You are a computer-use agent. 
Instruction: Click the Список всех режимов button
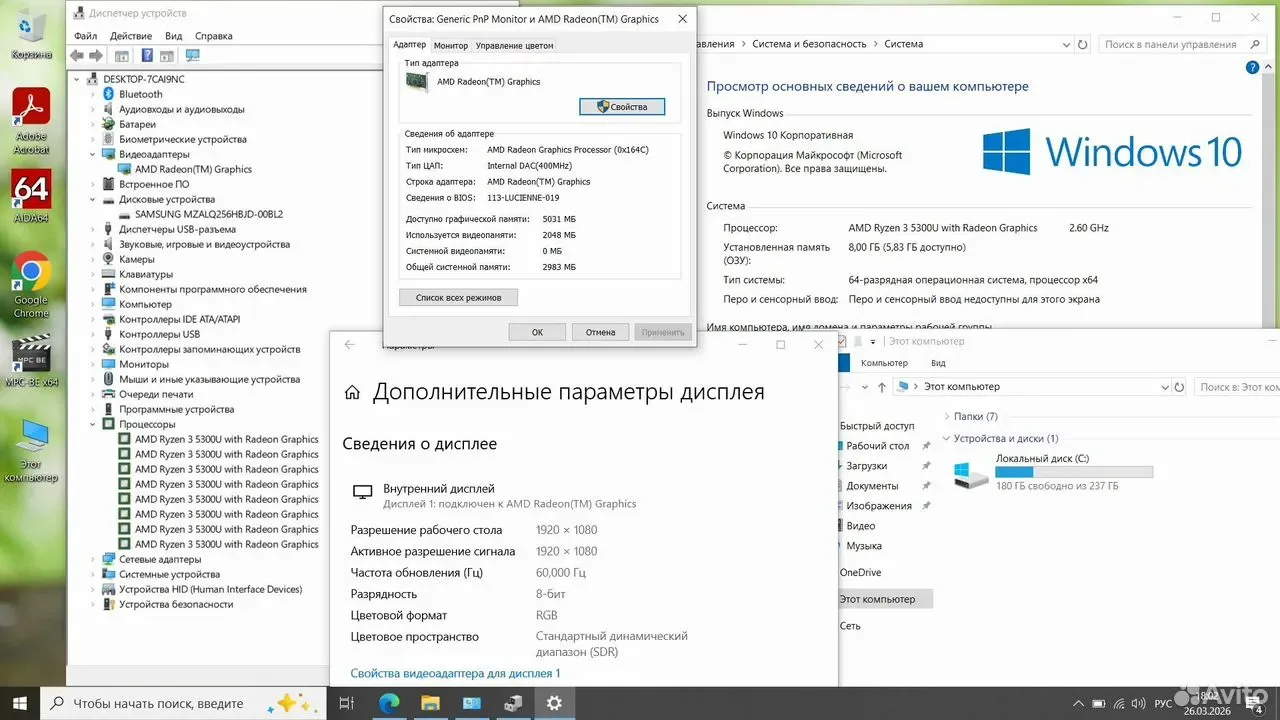458,297
